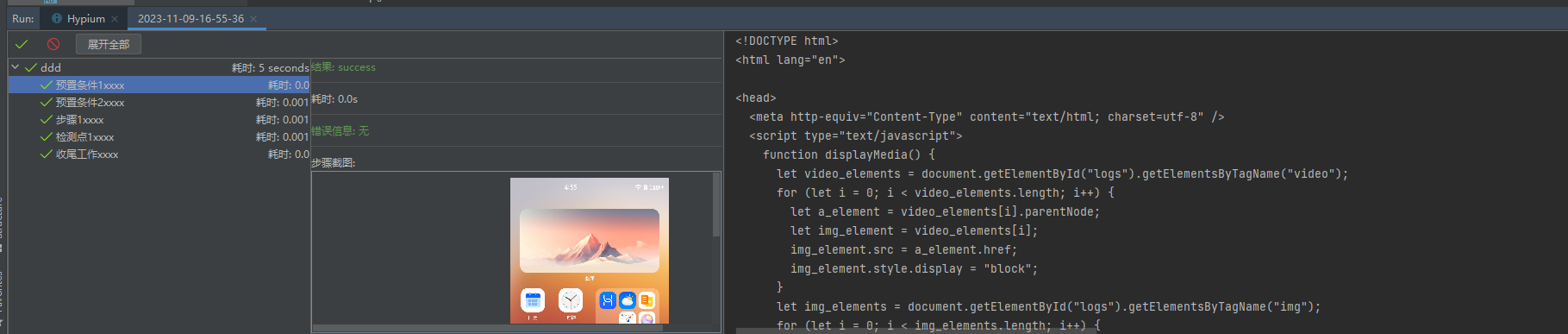Click the '步骤截图:' label

(333, 162)
